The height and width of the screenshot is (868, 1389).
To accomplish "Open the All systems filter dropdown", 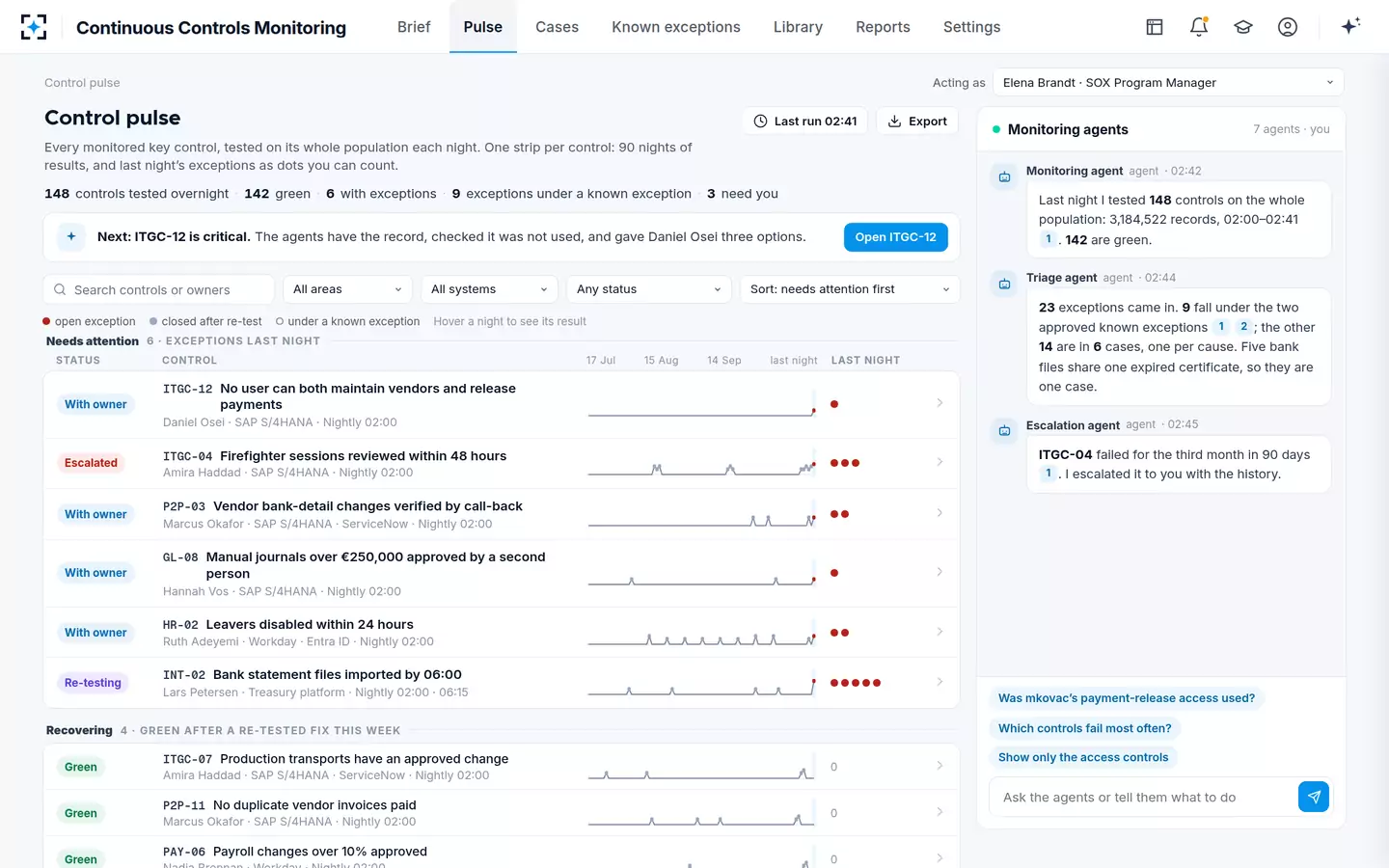I will pyautogui.click(x=489, y=289).
